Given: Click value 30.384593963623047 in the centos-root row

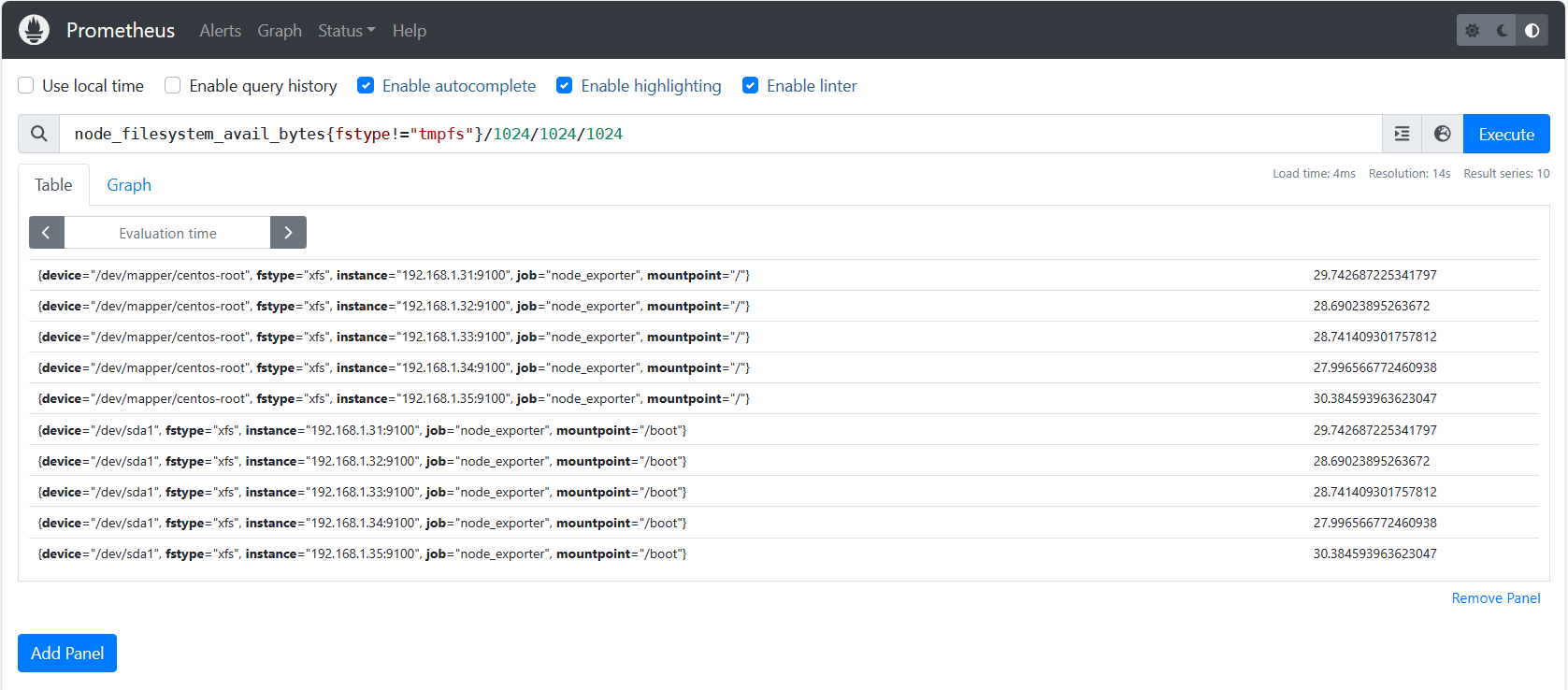Looking at the screenshot, I should tap(1374, 398).
